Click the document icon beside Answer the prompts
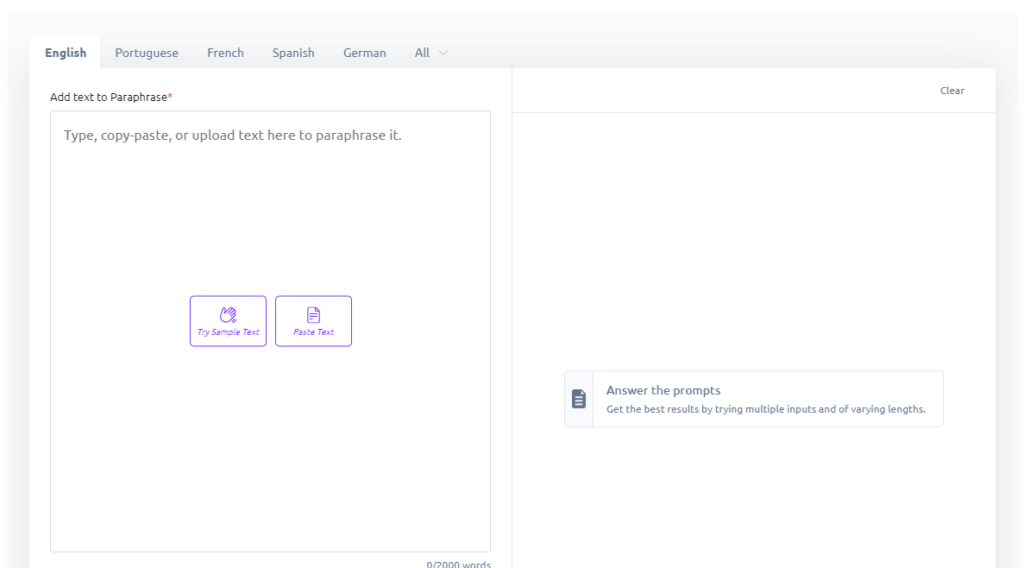Screen dimensions: 1024x568 (579, 399)
